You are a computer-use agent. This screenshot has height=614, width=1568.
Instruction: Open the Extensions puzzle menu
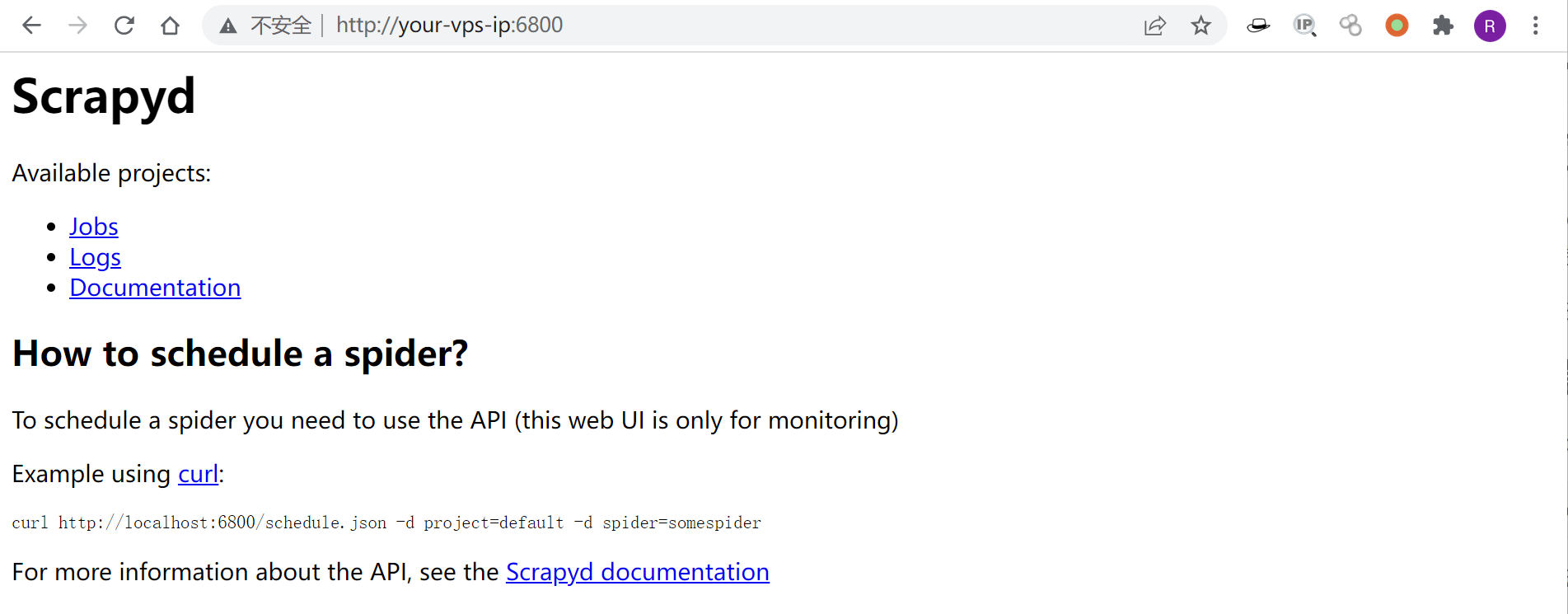tap(1443, 26)
